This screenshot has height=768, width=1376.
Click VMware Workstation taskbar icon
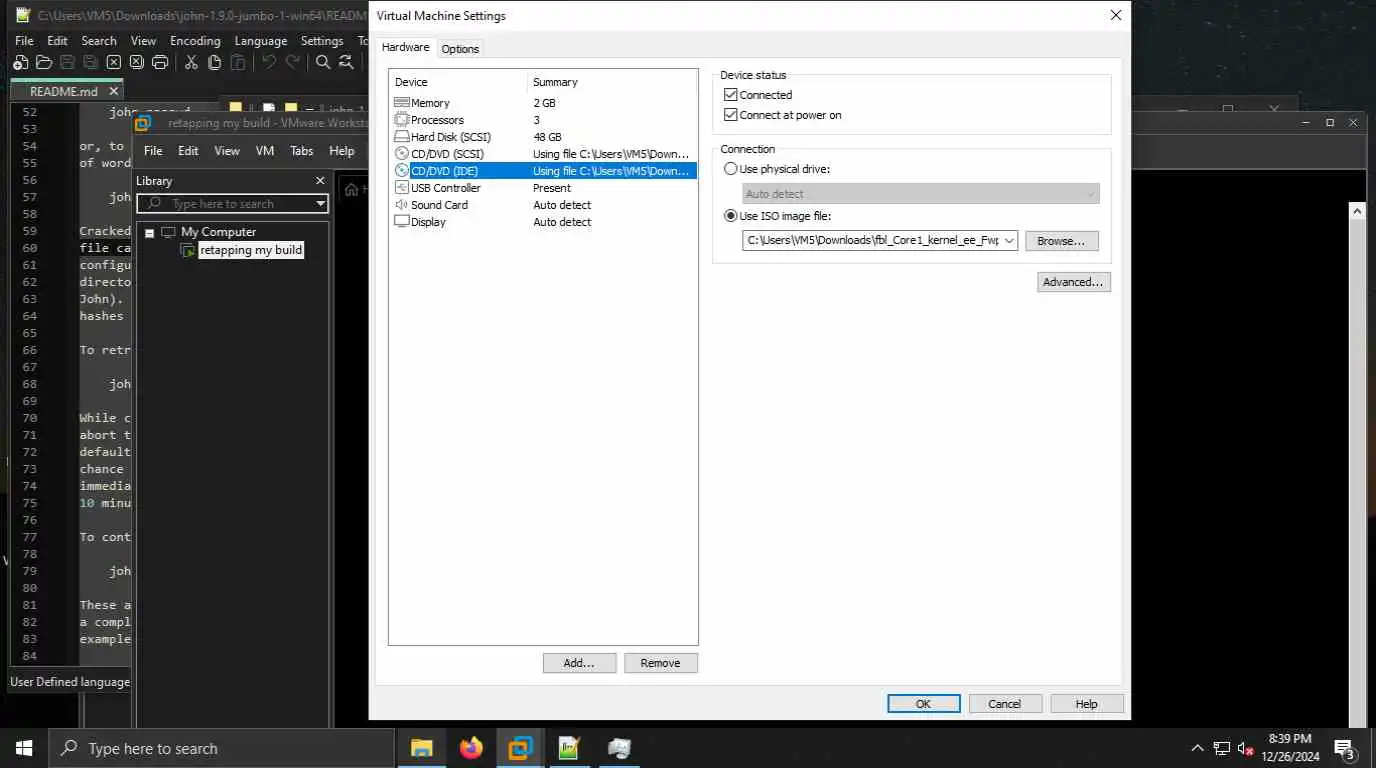pyautogui.click(x=520, y=748)
